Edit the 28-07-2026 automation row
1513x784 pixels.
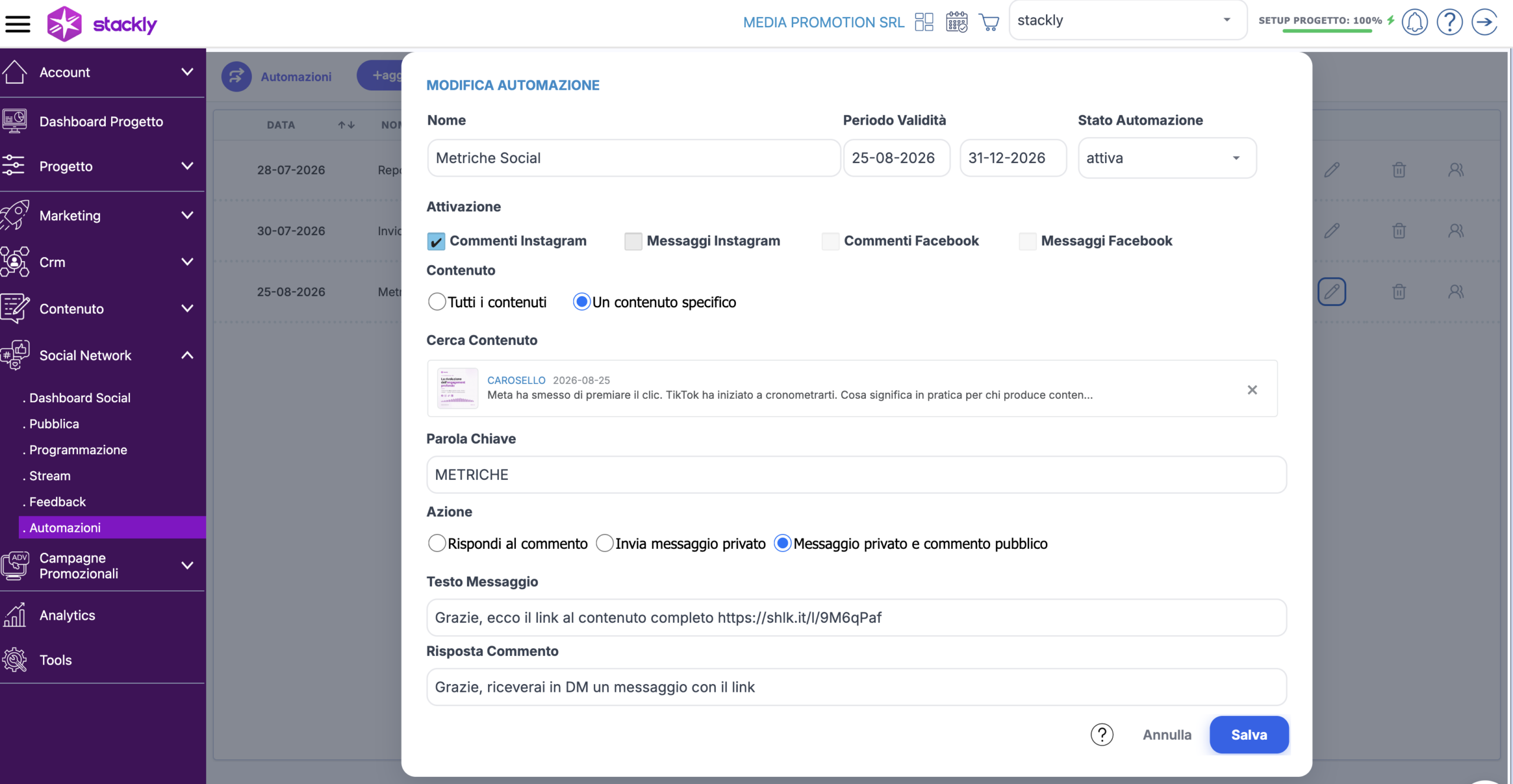coord(1332,170)
